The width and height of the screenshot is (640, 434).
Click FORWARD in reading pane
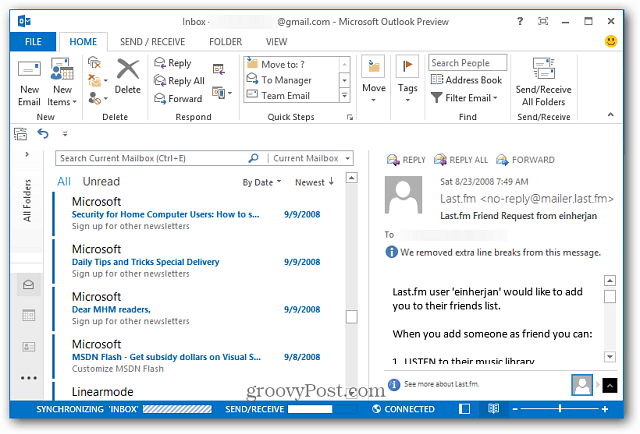525,160
